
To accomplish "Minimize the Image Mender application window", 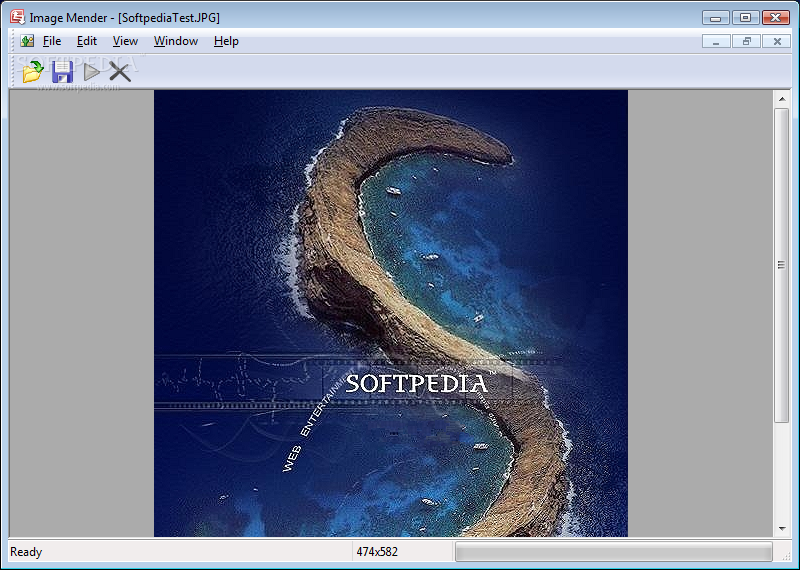I will tap(715, 18).
